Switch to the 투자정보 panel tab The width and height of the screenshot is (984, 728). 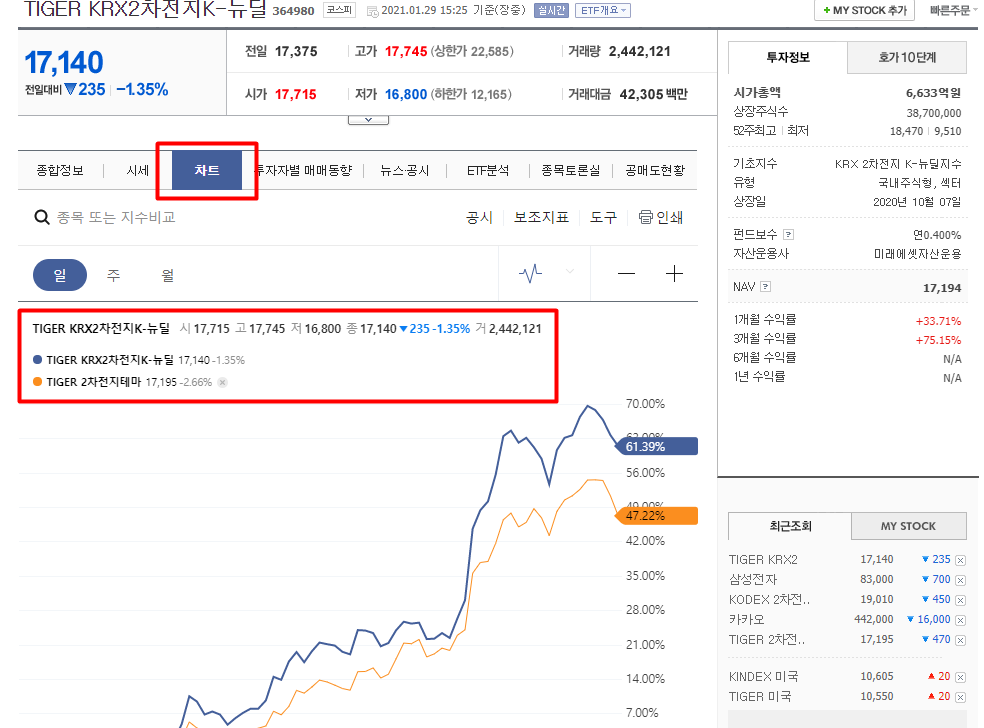(x=788, y=58)
